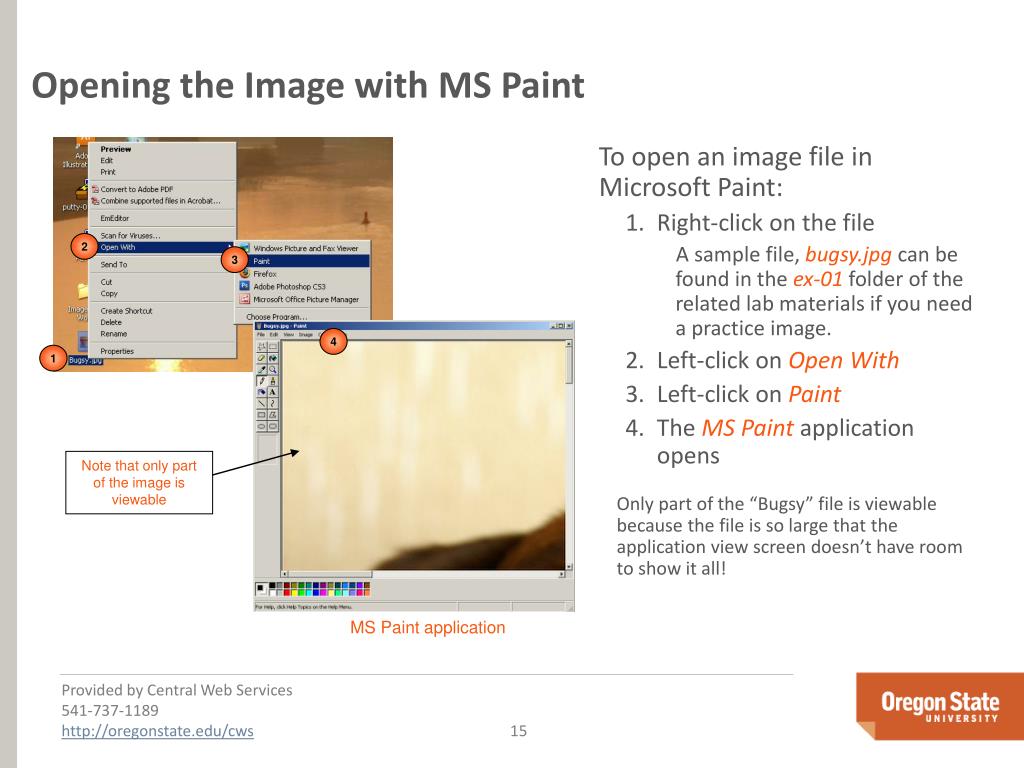
Task: Select the Airbrush tool in Paint
Action: pyautogui.click(x=261, y=392)
